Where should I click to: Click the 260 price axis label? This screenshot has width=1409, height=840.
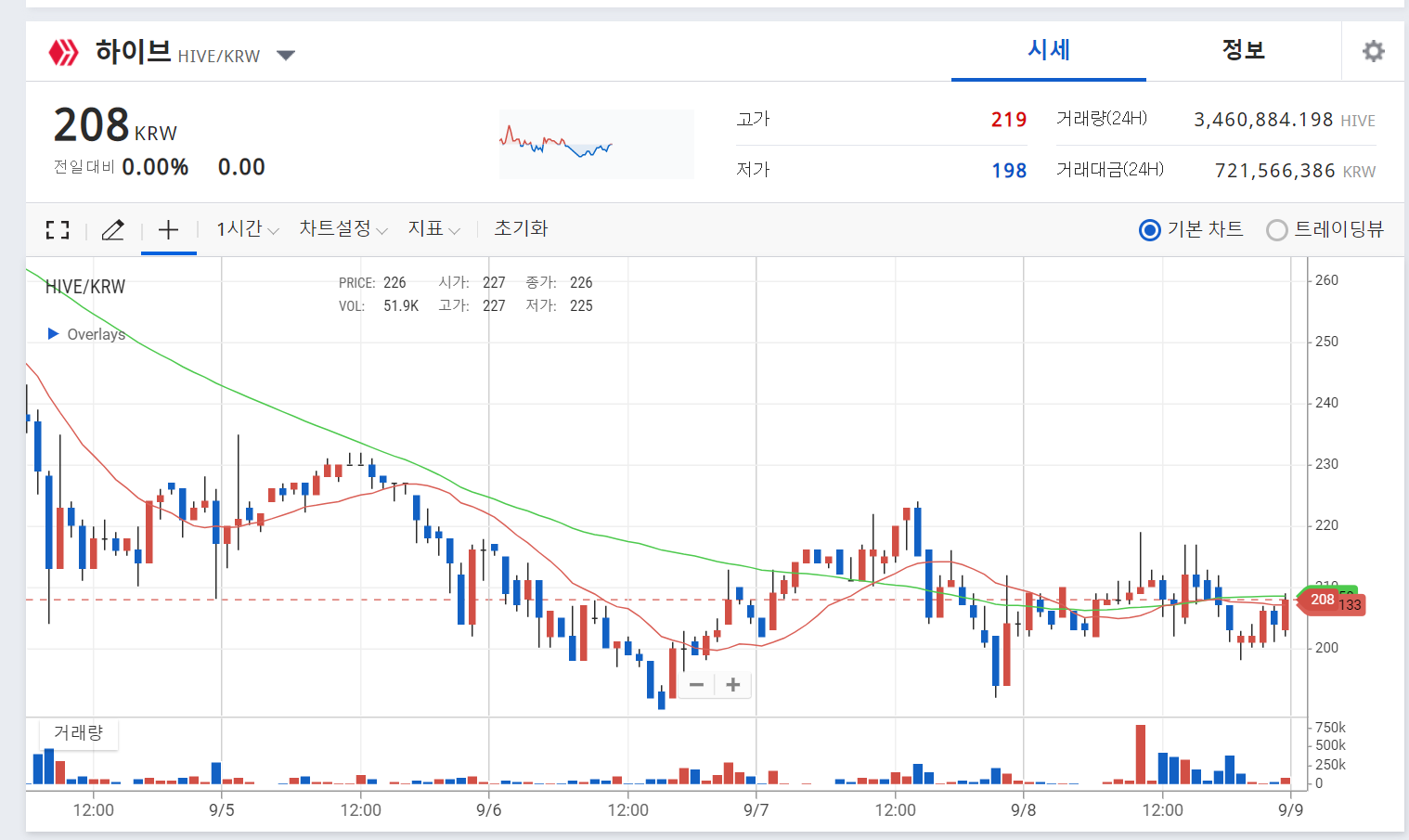[x=1327, y=280]
